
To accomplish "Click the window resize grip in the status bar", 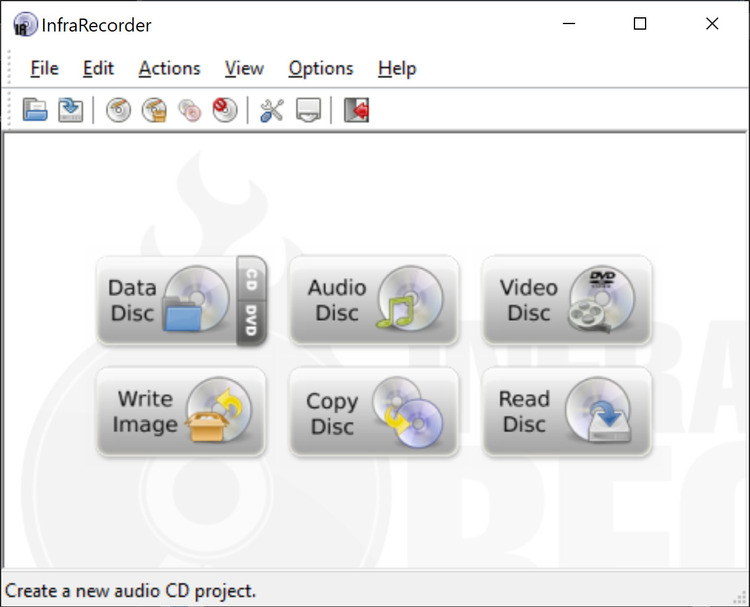I will click(739, 596).
